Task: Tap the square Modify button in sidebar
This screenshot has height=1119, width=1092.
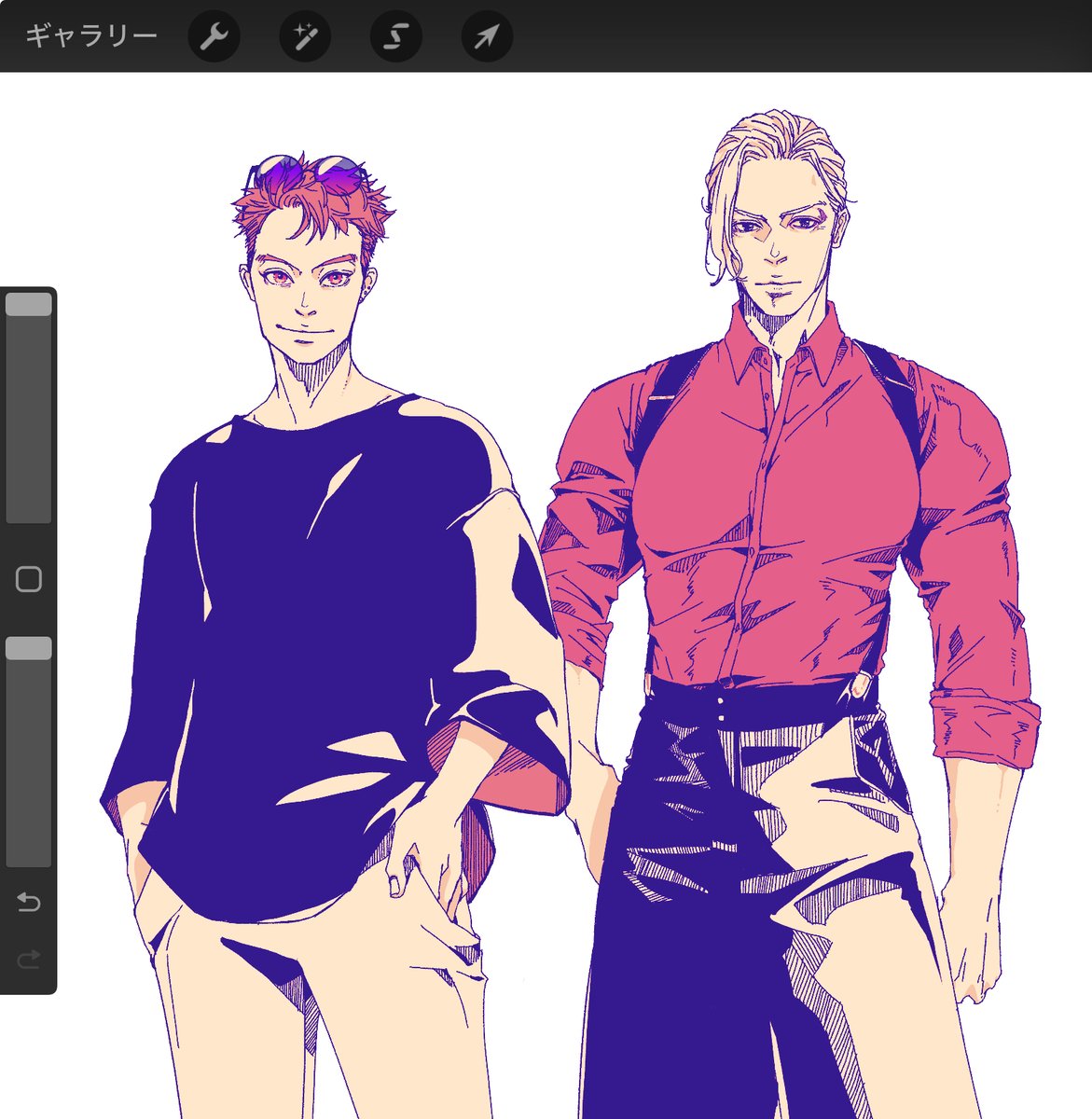Action: [29, 579]
